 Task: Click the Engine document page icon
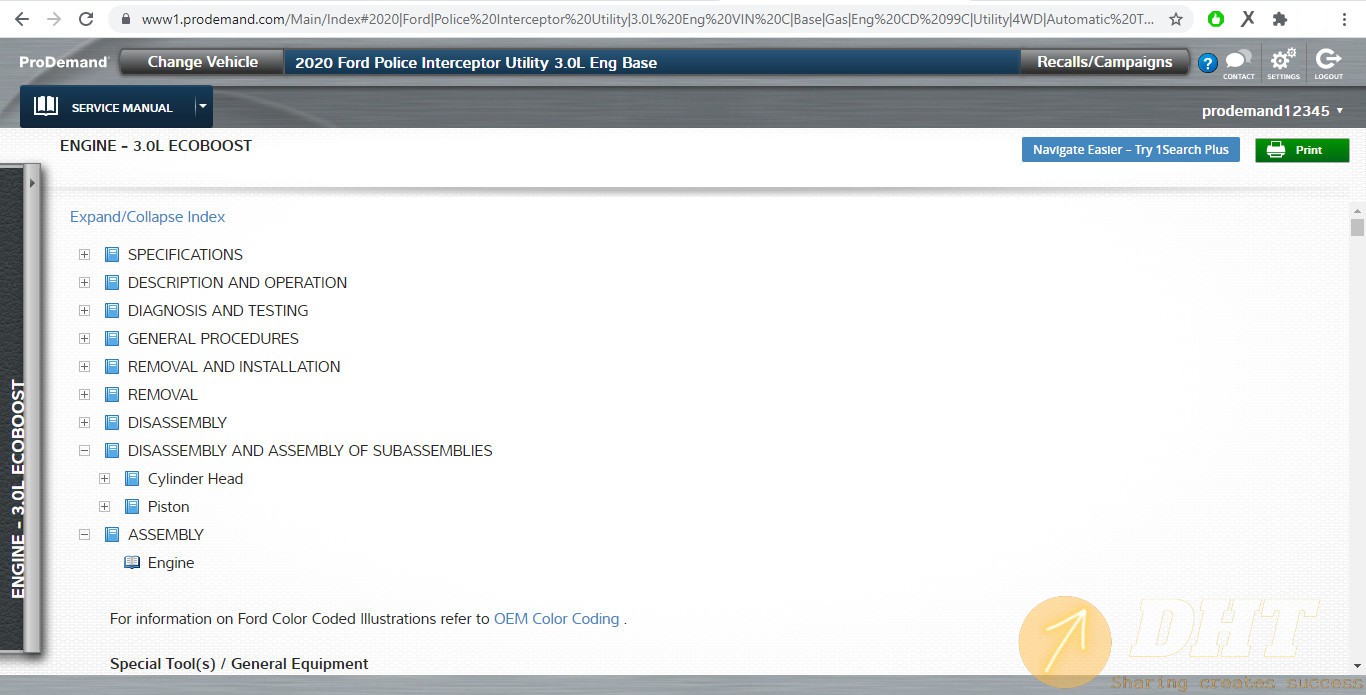point(132,563)
